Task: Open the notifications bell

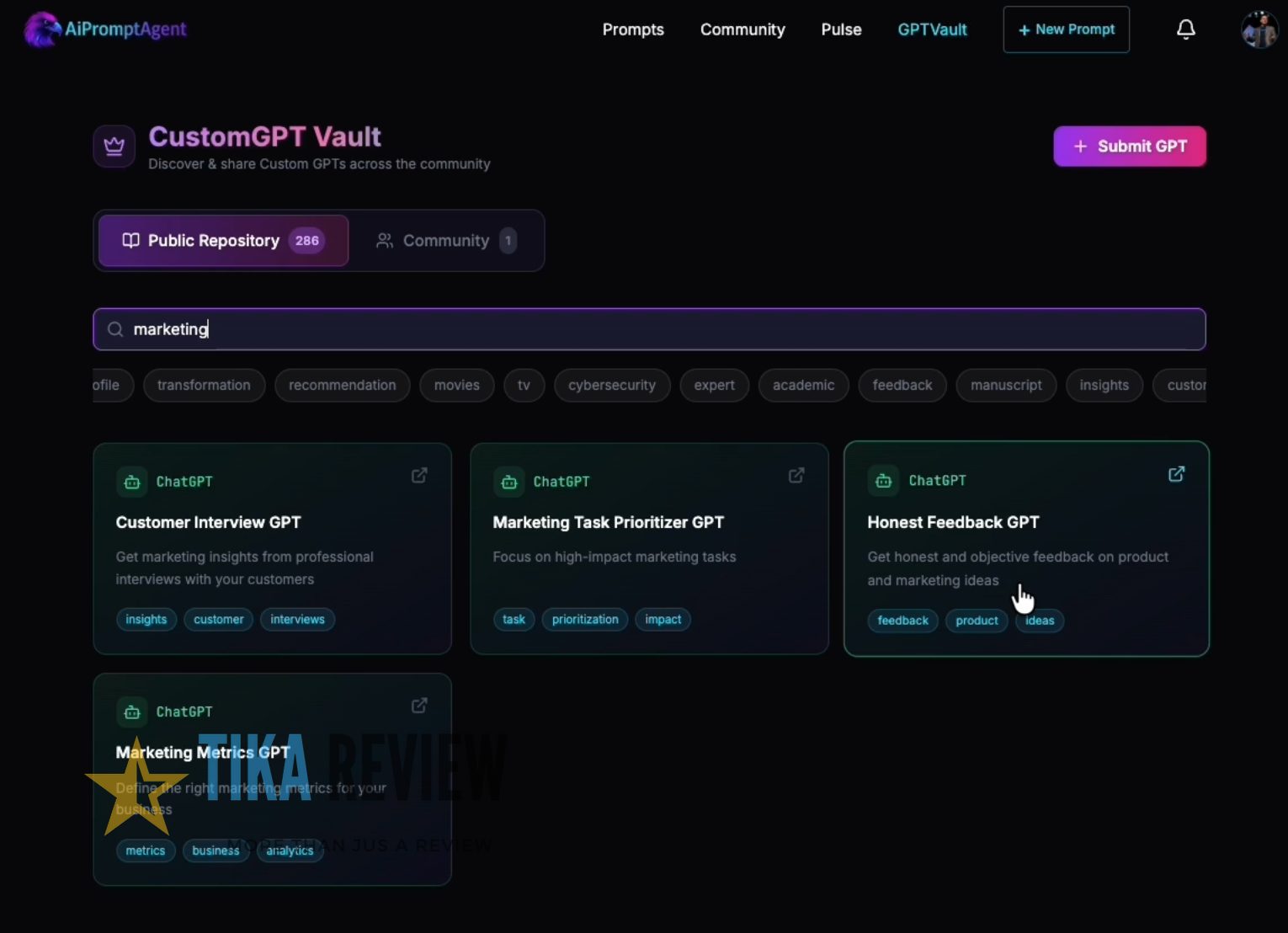Action: pos(1185,29)
